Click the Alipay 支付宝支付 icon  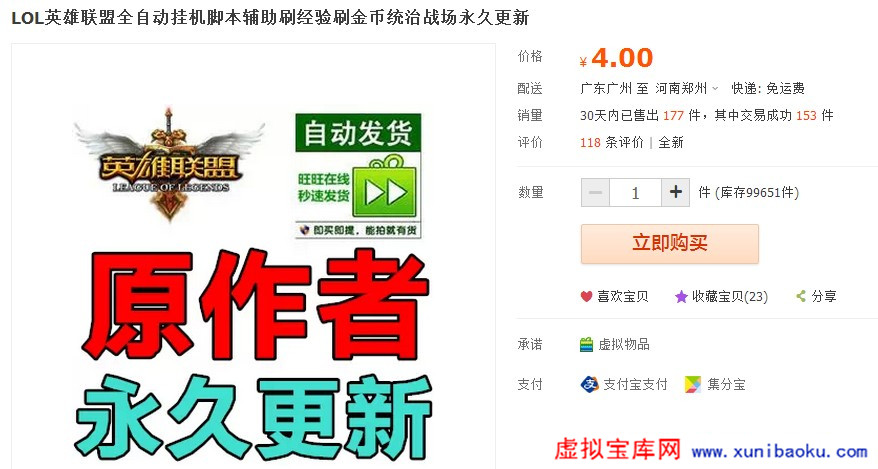(590, 384)
